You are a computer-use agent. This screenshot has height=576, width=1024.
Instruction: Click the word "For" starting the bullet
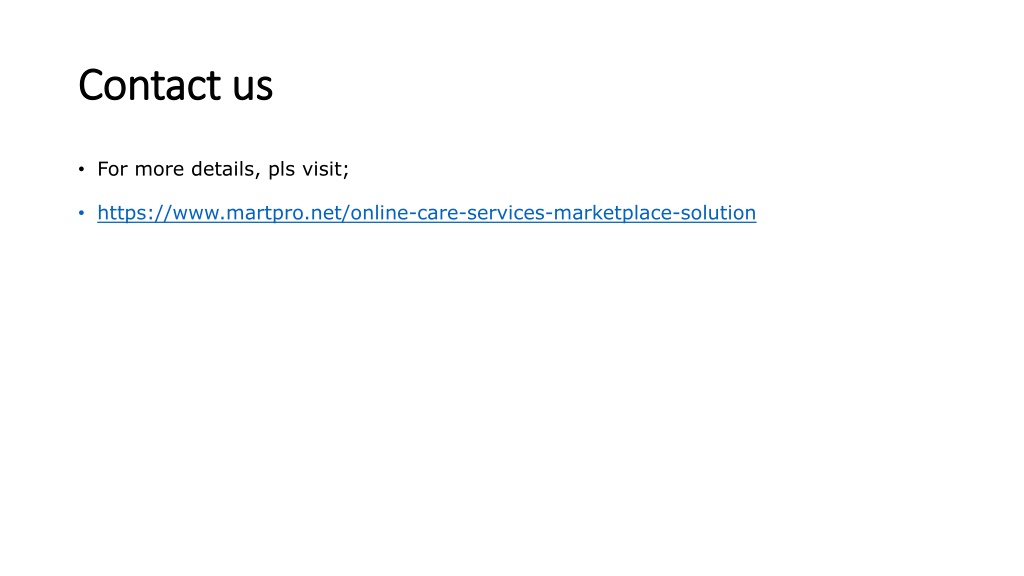(x=112, y=169)
